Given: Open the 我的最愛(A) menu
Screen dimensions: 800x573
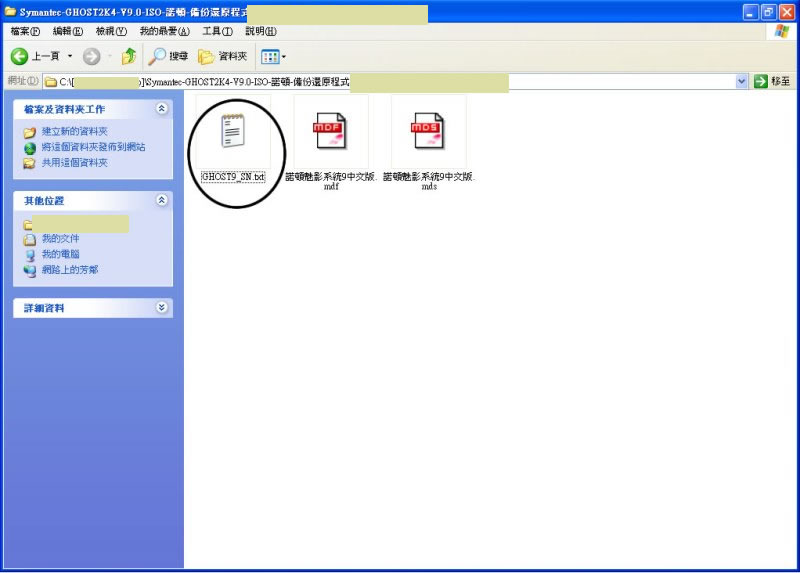Looking at the screenshot, I should tap(164, 31).
